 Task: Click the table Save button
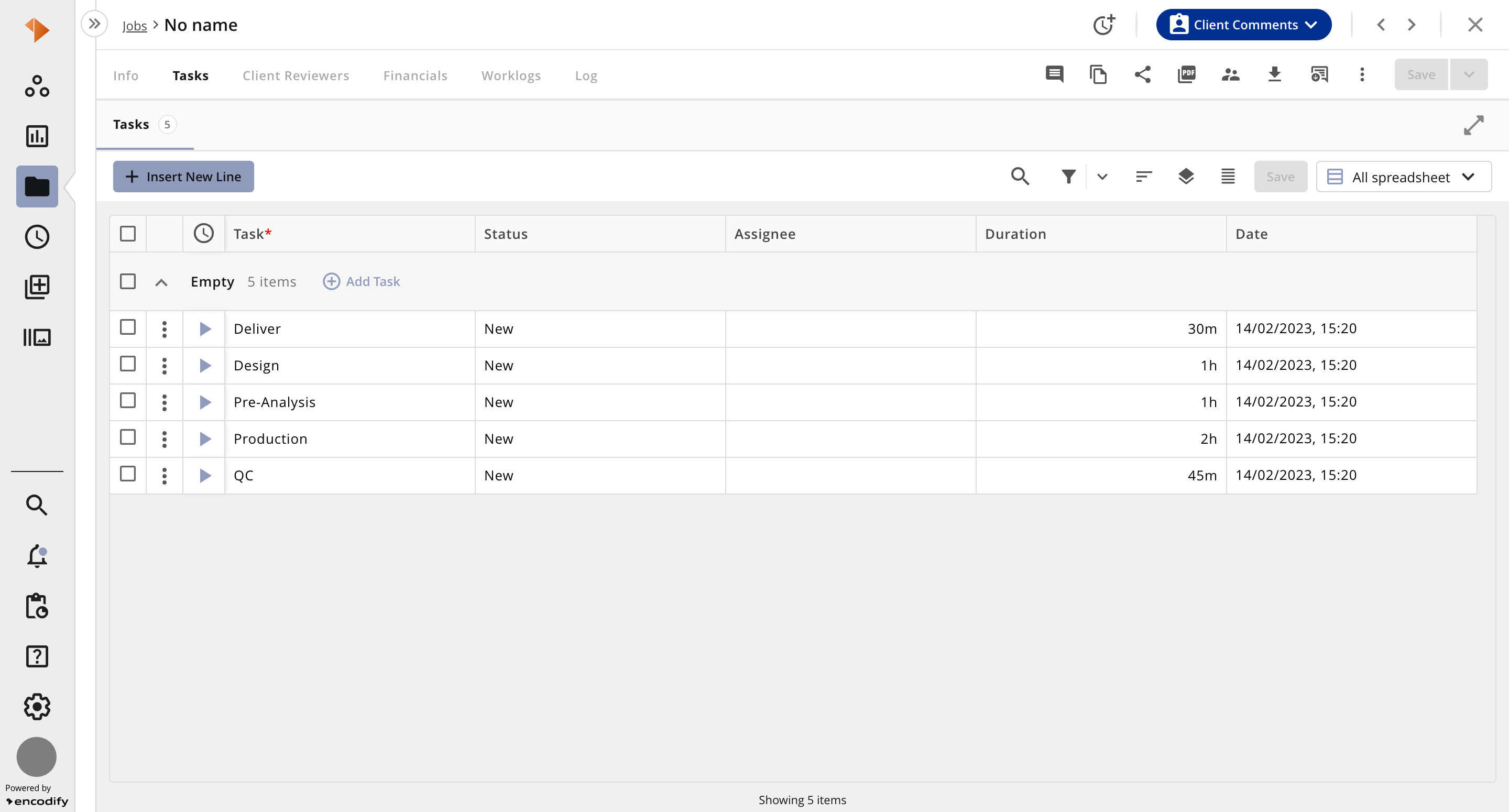(x=1281, y=177)
